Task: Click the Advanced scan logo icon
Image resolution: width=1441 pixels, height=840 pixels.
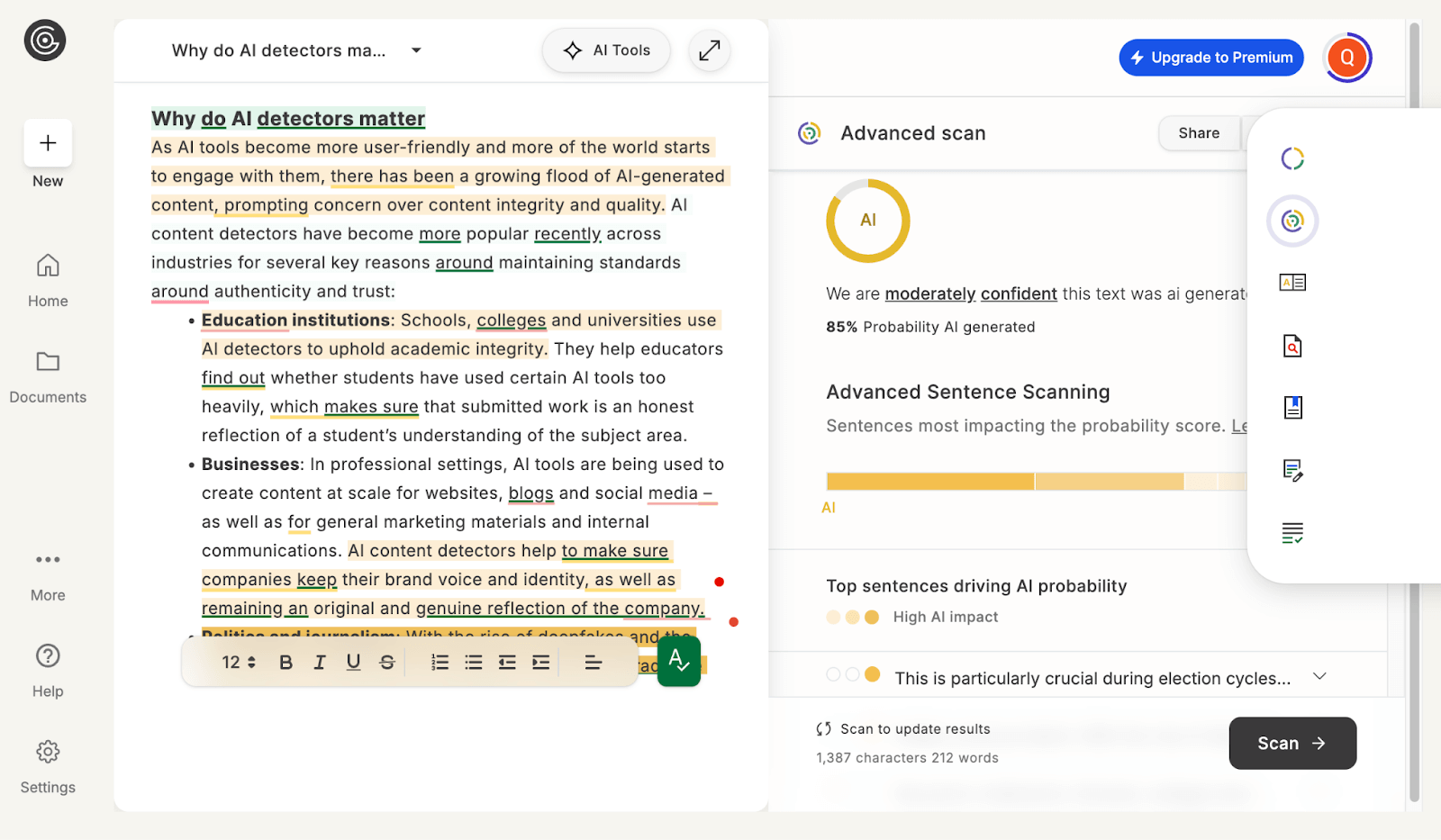Action: click(809, 133)
